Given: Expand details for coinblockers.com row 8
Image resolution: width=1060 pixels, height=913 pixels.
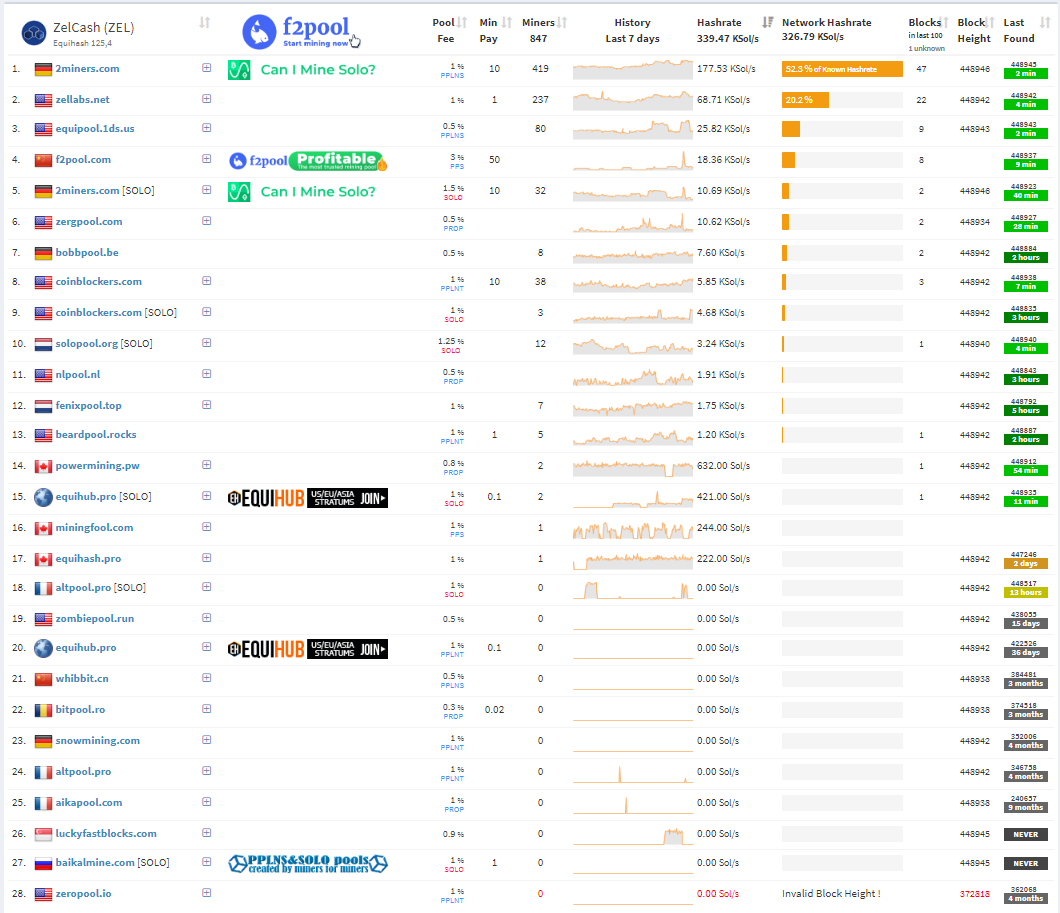Looking at the screenshot, I should (207, 281).
